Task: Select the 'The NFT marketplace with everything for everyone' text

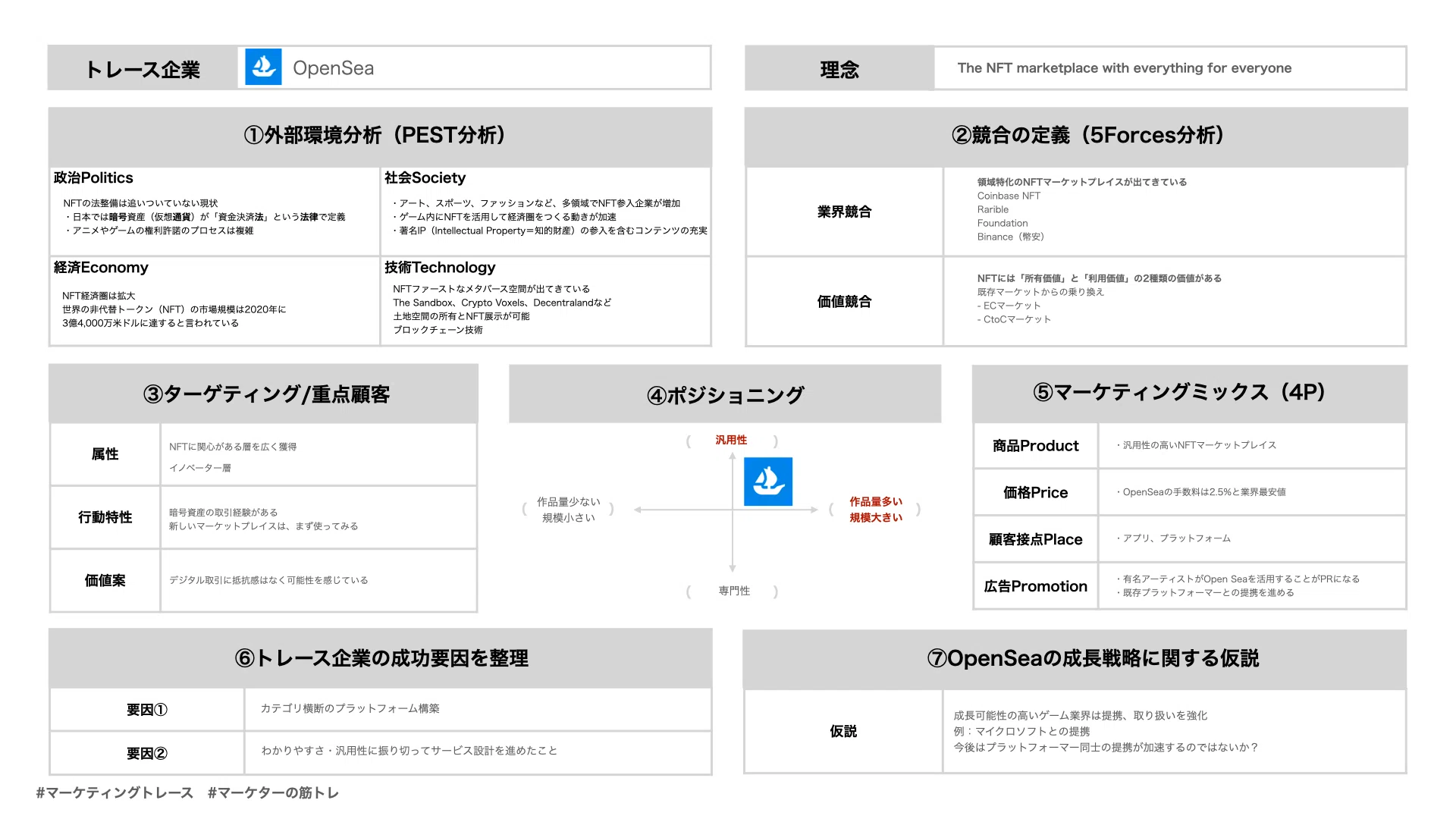Action: tap(1124, 68)
